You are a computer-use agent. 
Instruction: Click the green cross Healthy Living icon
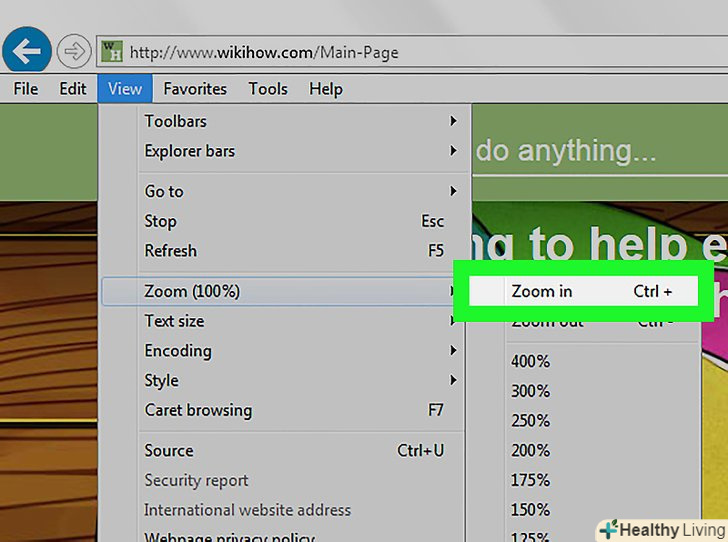[x=608, y=530]
